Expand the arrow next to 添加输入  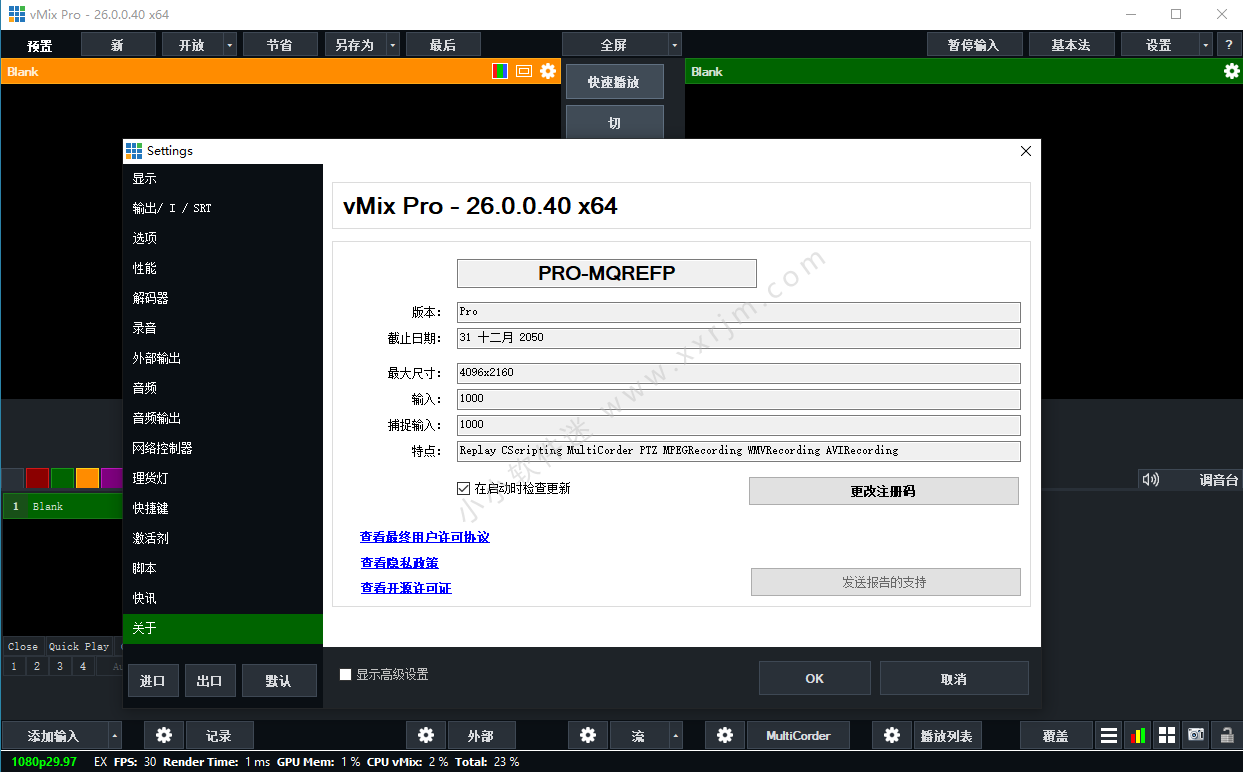(x=114, y=735)
